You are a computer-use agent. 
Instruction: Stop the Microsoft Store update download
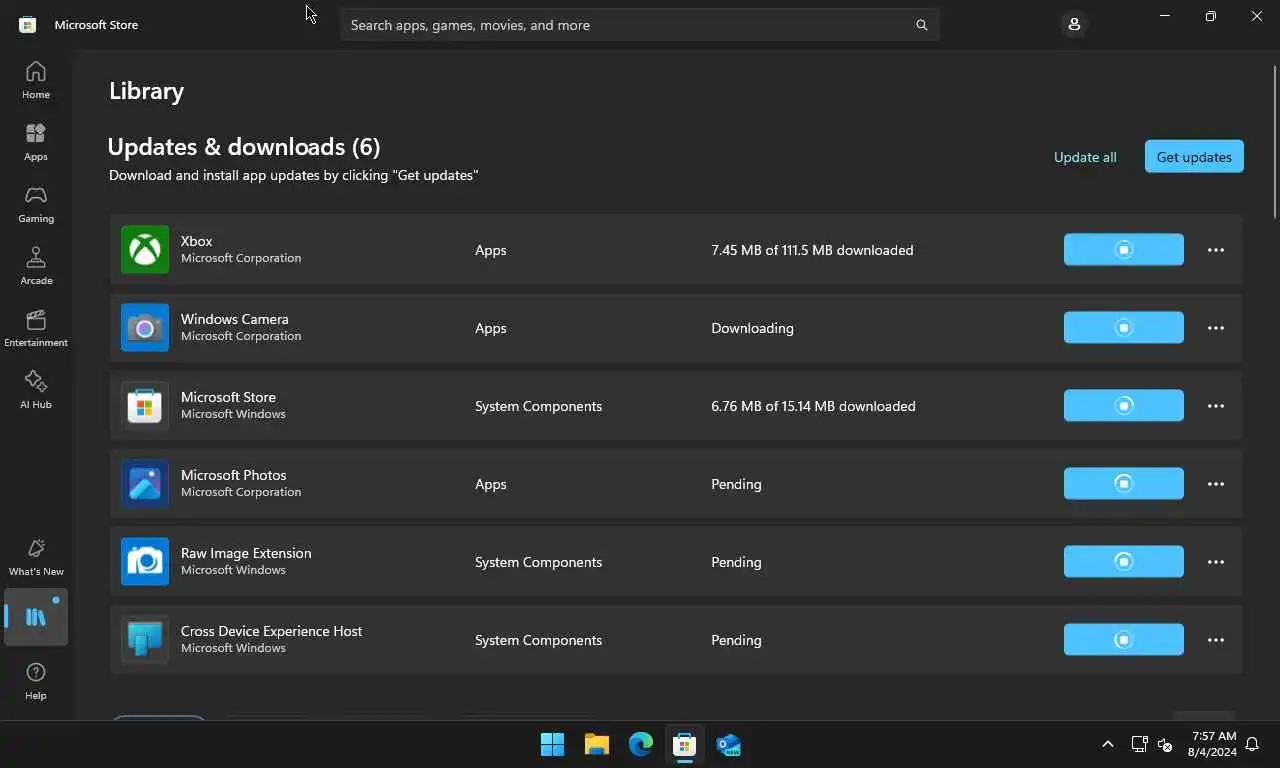pos(1124,405)
